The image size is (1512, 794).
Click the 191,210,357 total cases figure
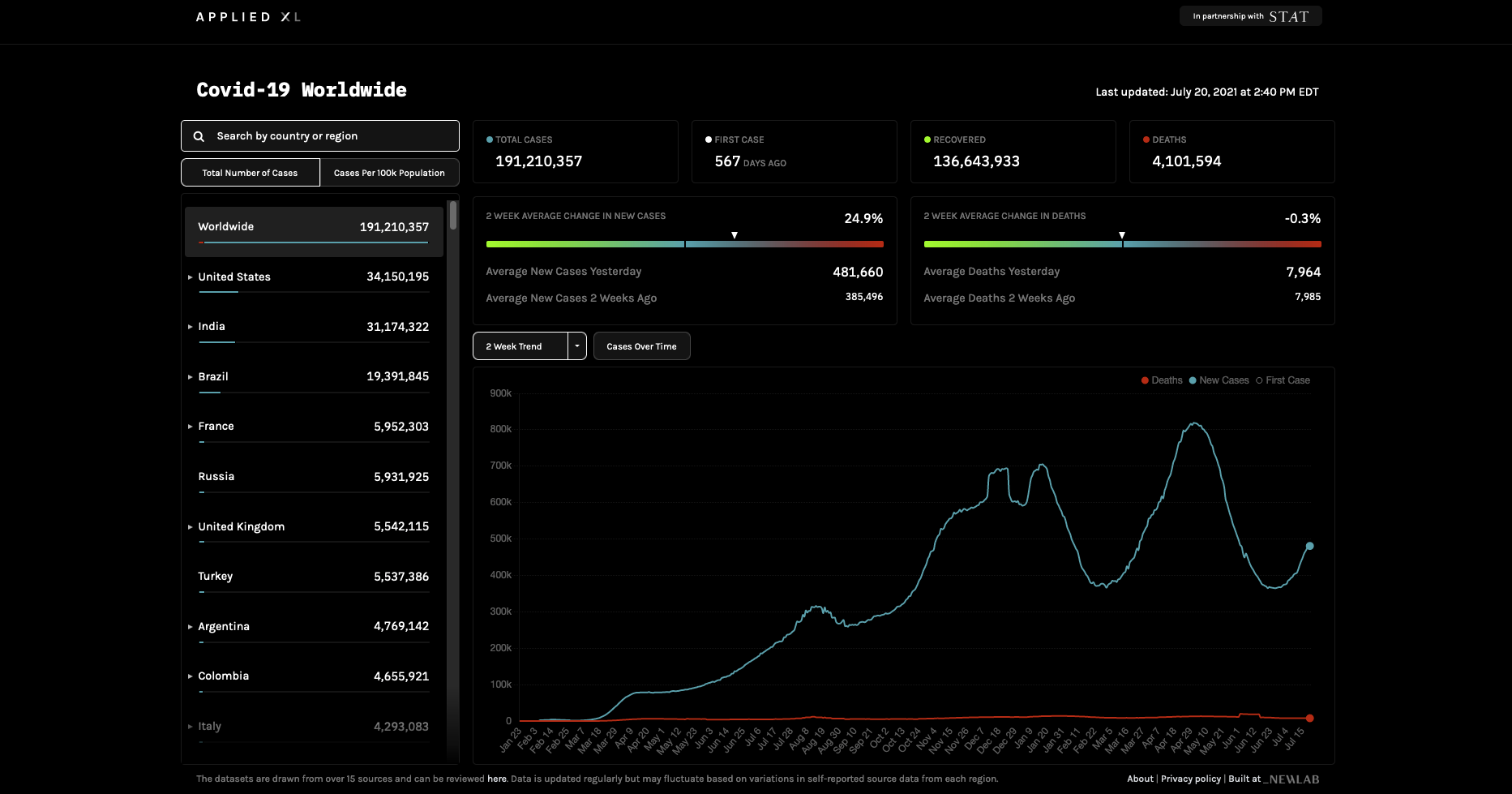(538, 161)
